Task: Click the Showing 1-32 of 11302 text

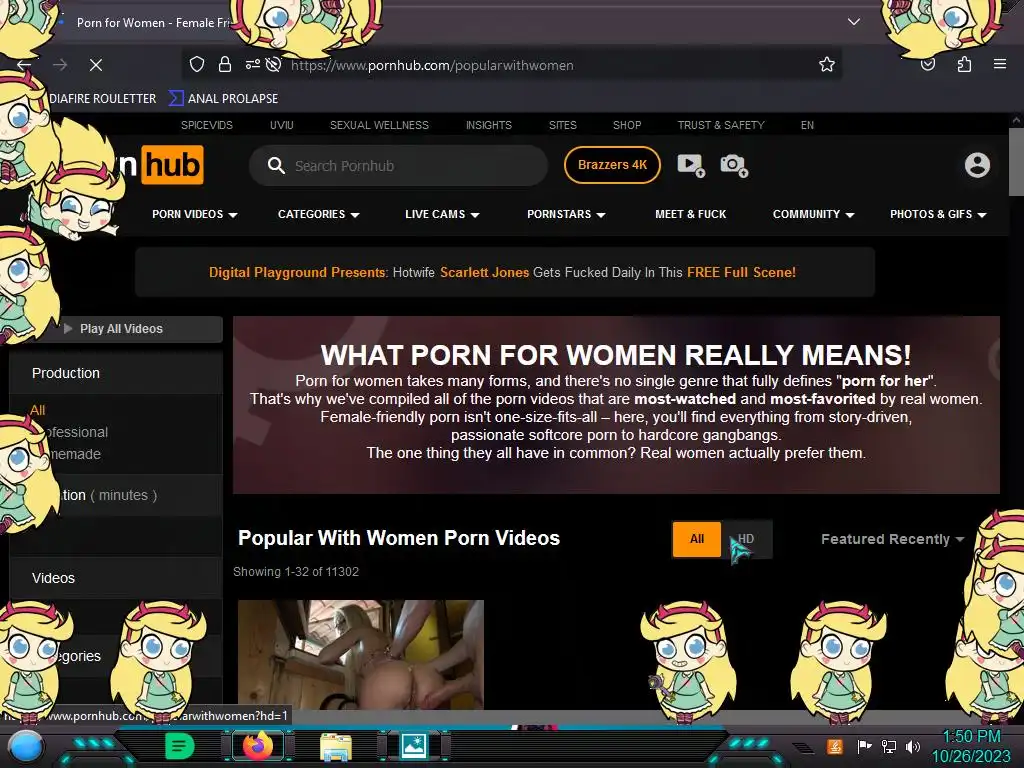Action: pyautogui.click(x=296, y=571)
